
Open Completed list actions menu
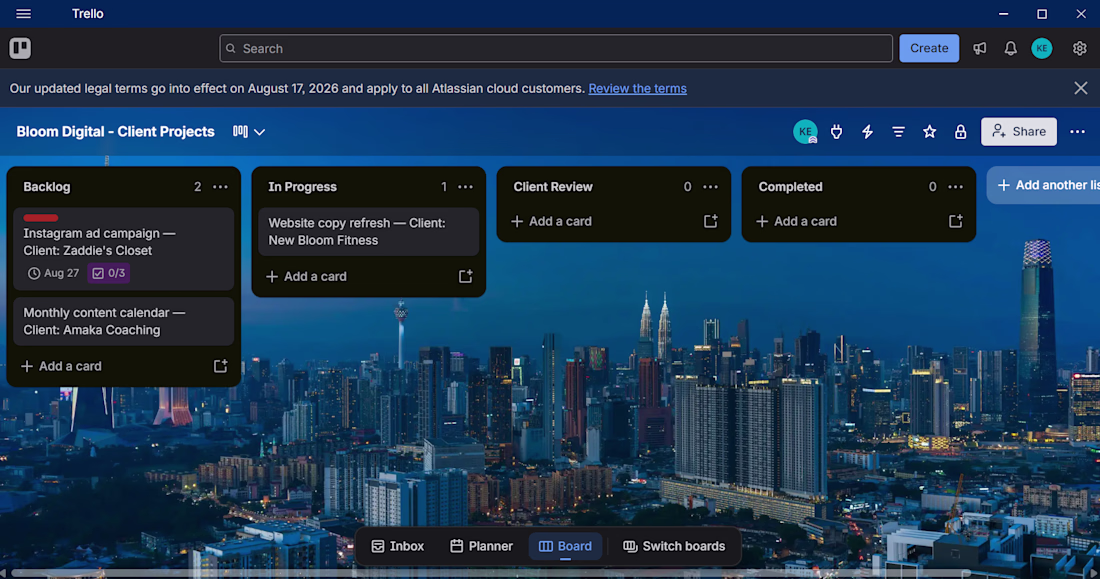[955, 187]
